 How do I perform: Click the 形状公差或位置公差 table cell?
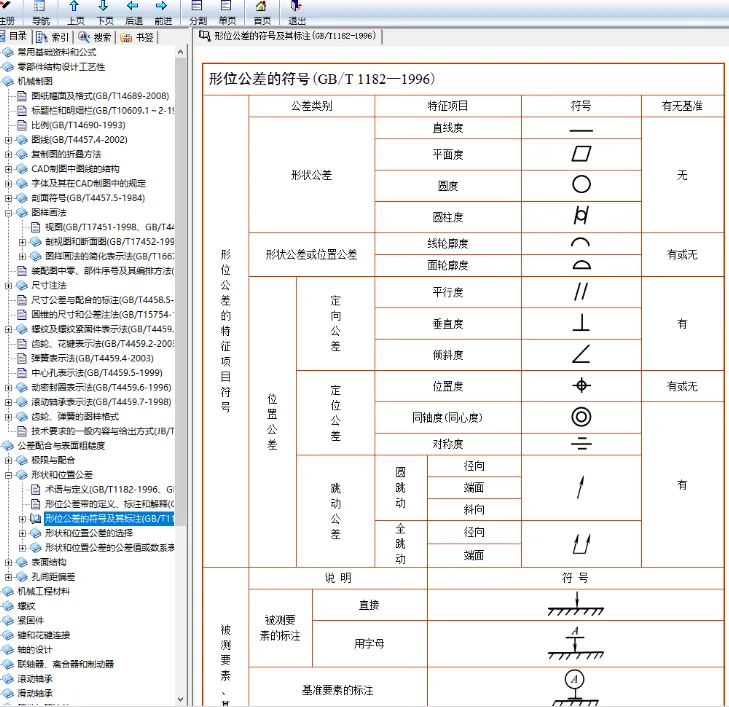pos(311,255)
